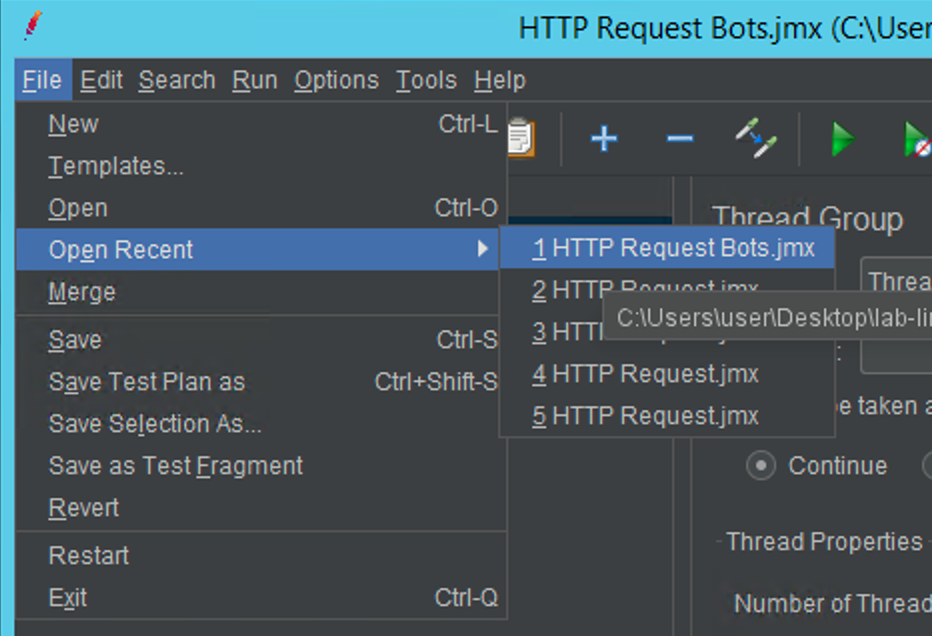The width and height of the screenshot is (932, 636).
Task: Open the Help menu
Action: 500,80
